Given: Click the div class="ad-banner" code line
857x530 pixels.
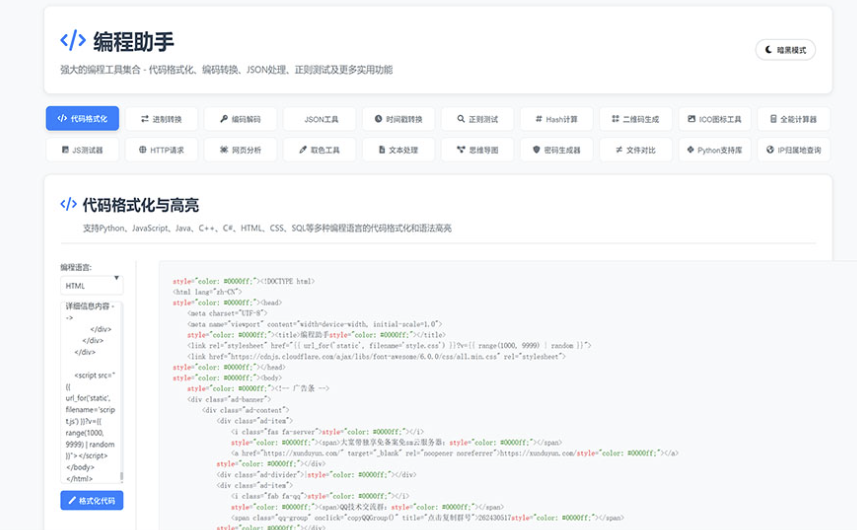Looking at the screenshot, I should [x=229, y=399].
